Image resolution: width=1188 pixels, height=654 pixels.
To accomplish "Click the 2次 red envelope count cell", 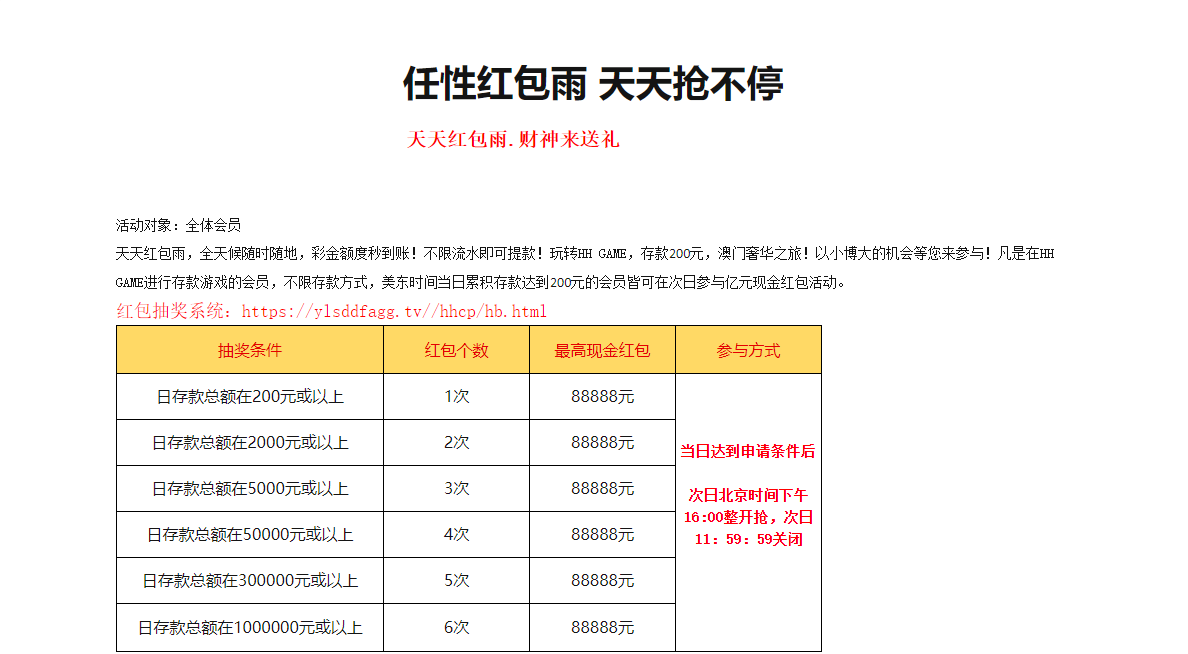I will point(456,443).
